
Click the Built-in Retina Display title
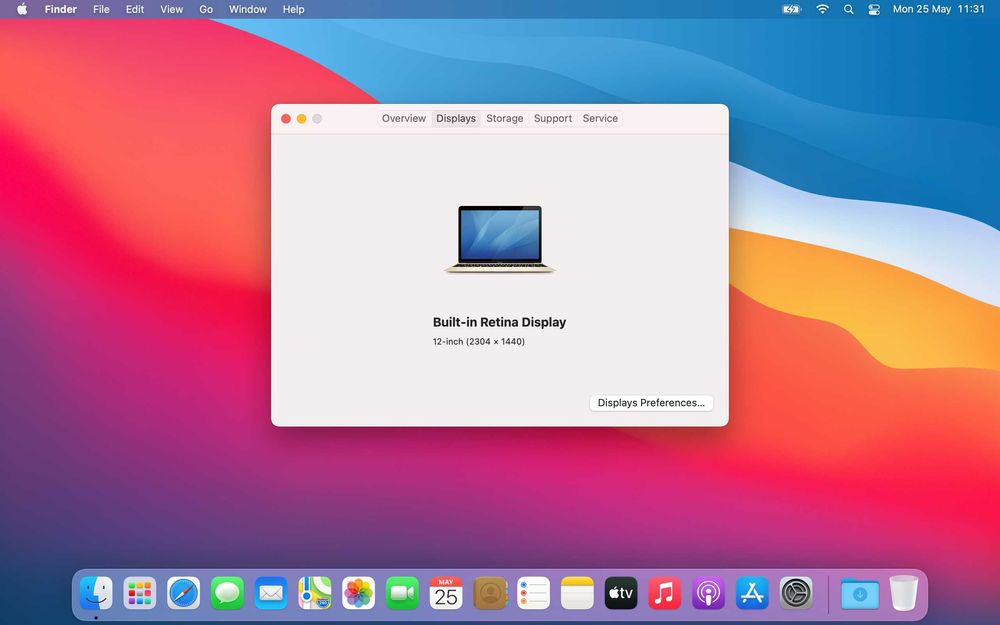(x=499, y=322)
